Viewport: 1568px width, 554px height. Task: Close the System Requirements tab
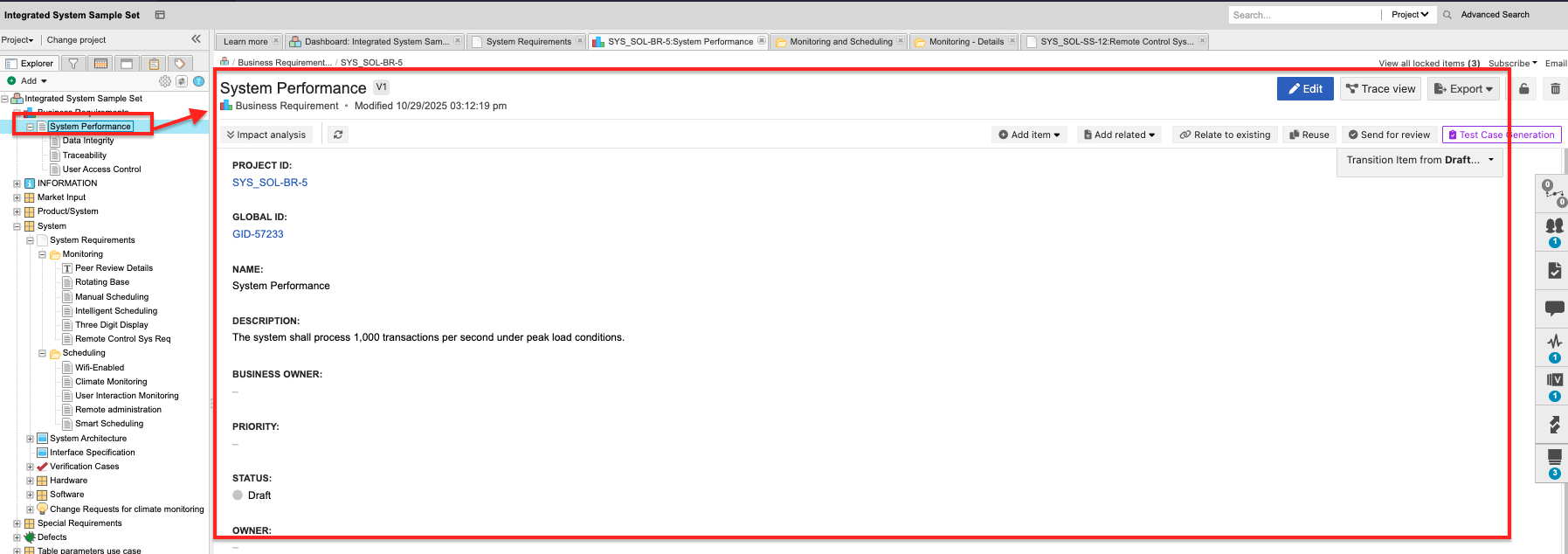[x=579, y=40]
